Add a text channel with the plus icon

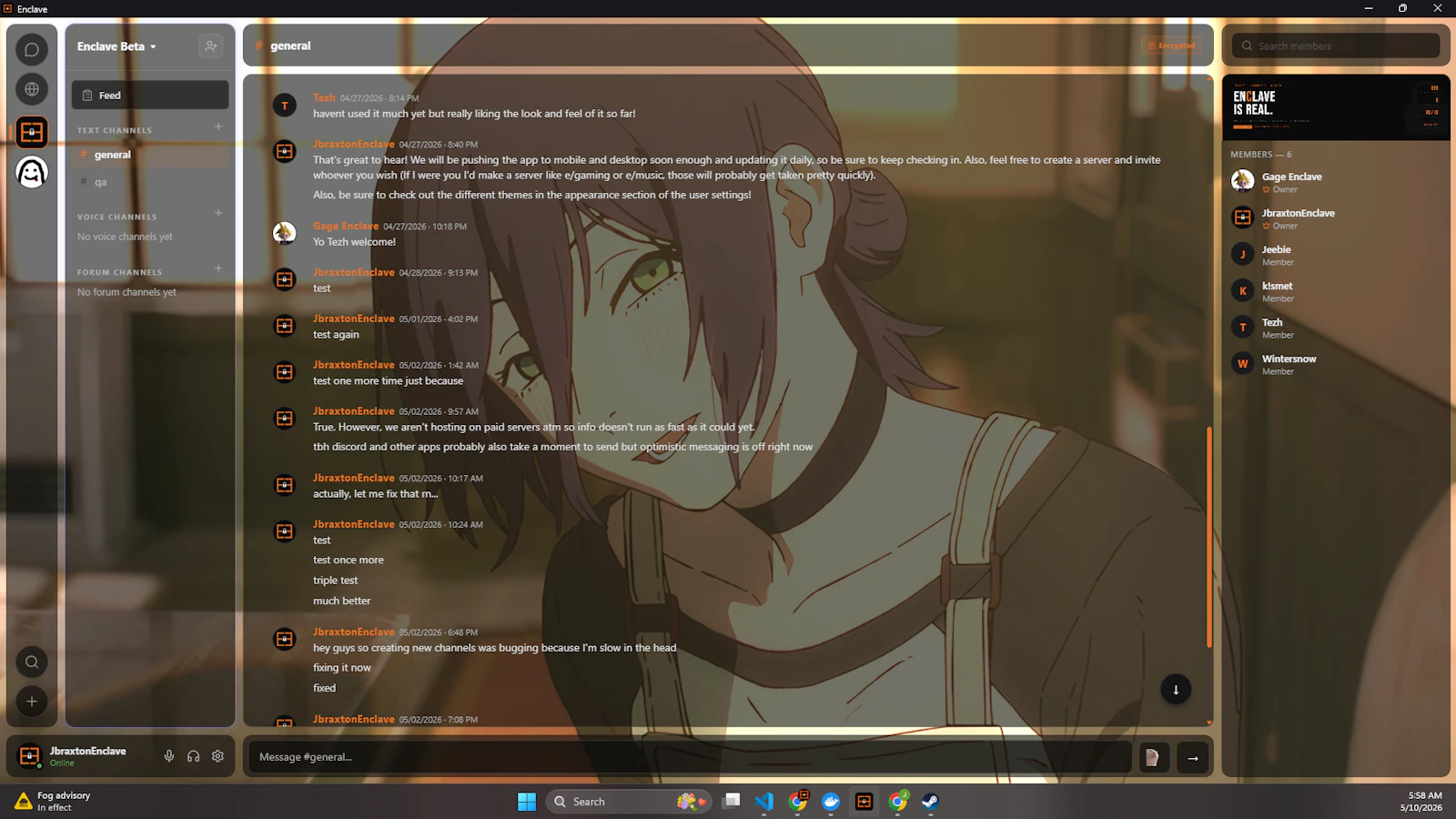[218, 126]
